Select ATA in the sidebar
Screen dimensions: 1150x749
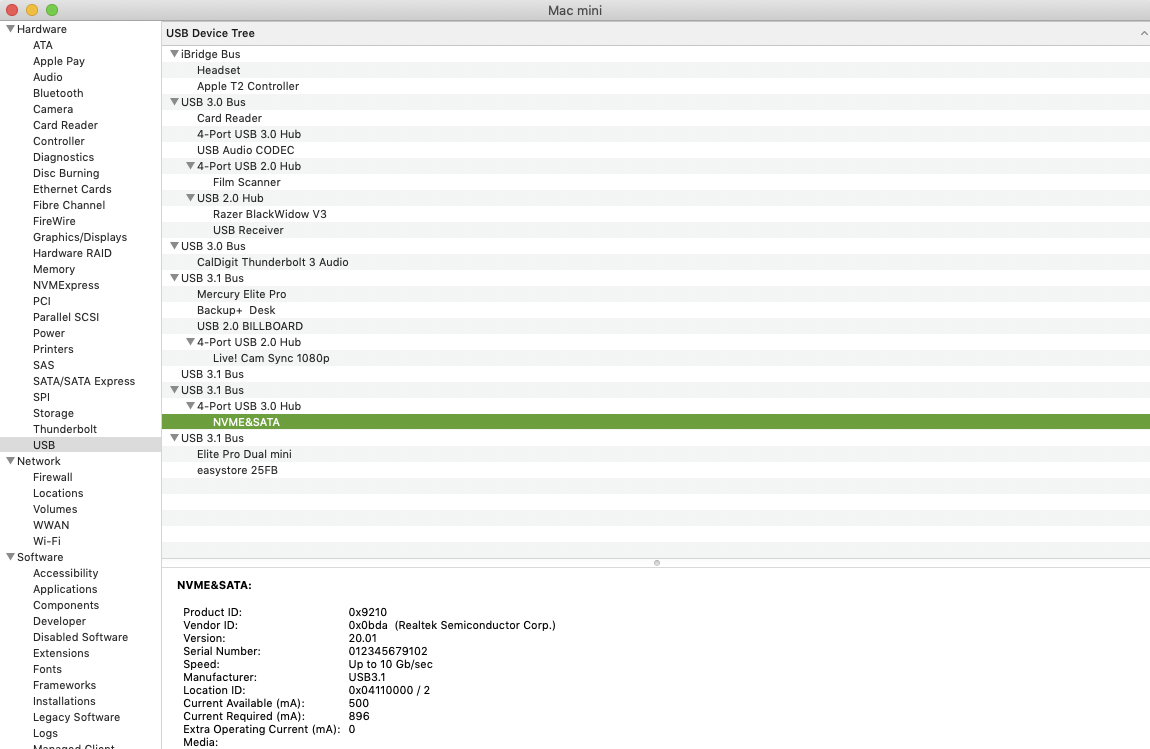click(x=43, y=45)
